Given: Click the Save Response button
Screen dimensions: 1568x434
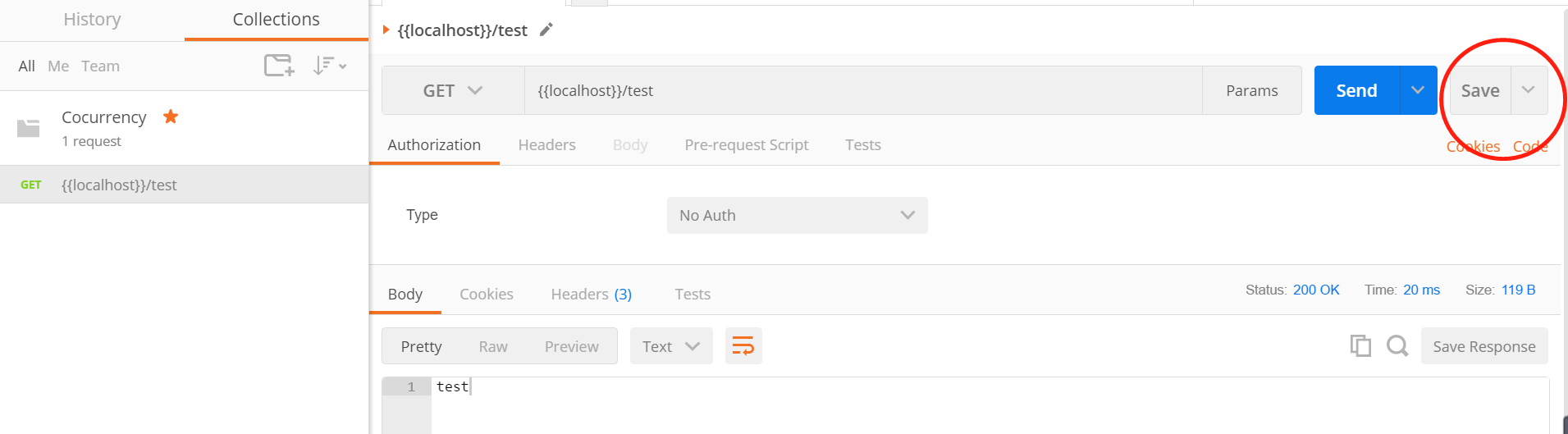Looking at the screenshot, I should click(x=1484, y=346).
